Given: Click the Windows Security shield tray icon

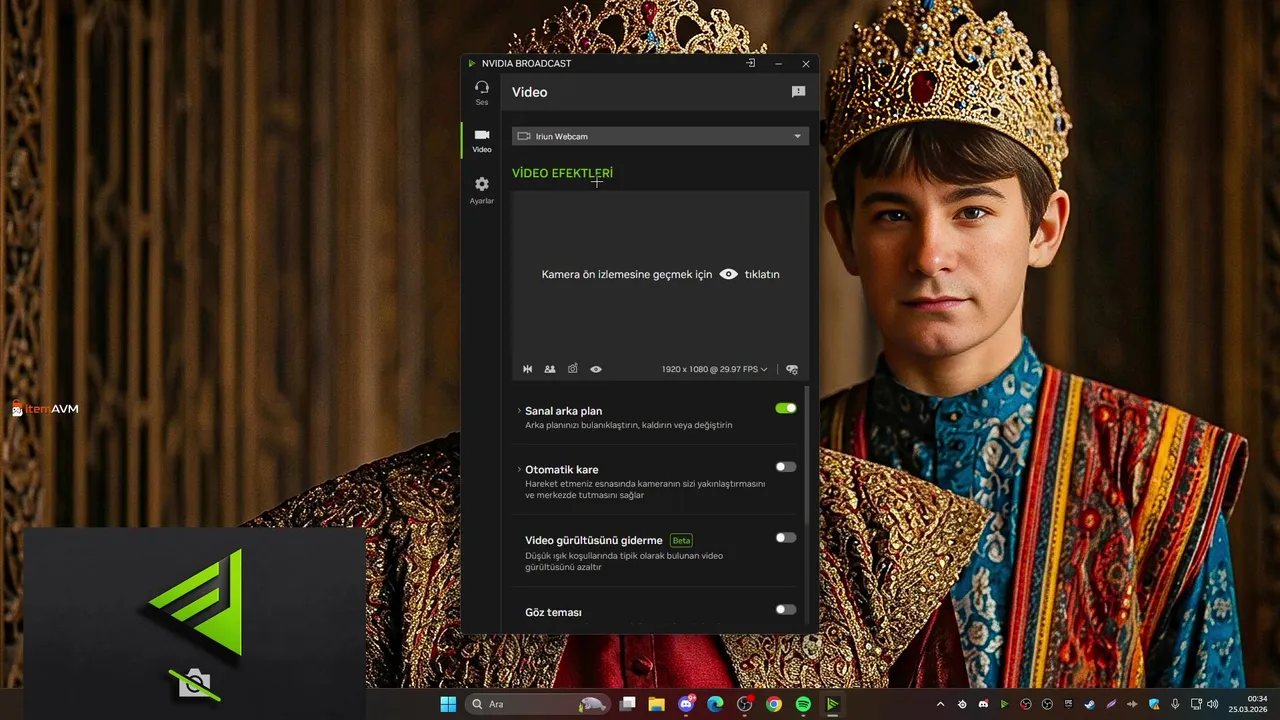Looking at the screenshot, I should pyautogui.click(x=1154, y=704).
